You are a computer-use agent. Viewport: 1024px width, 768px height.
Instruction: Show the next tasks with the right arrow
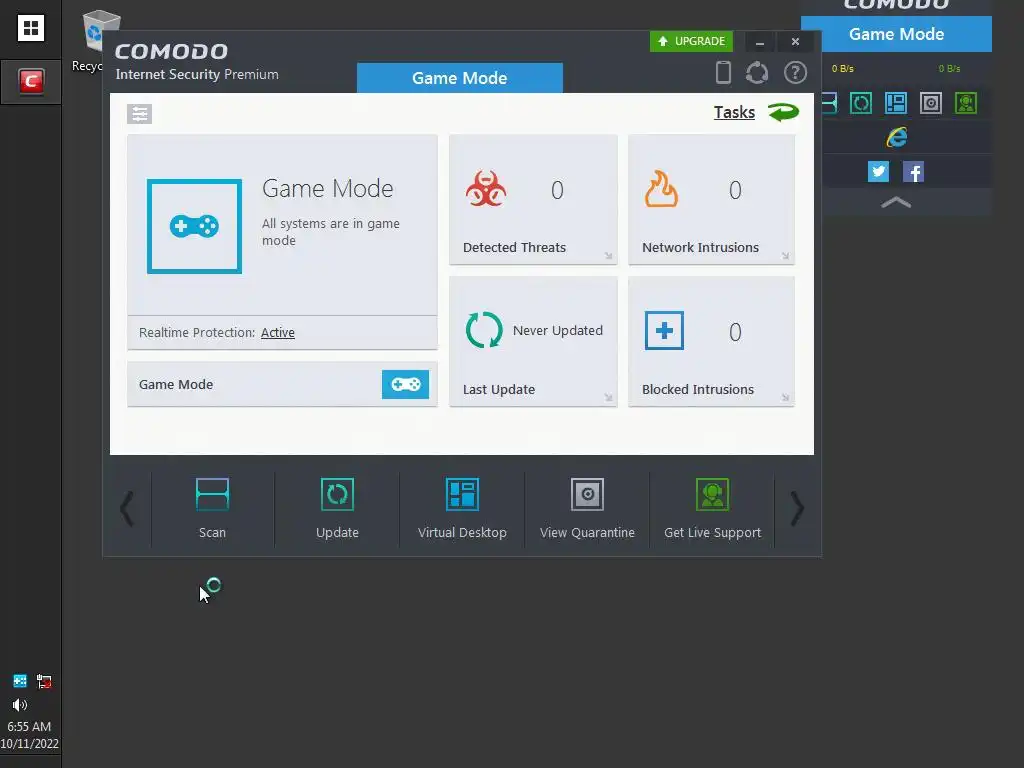[x=797, y=508]
